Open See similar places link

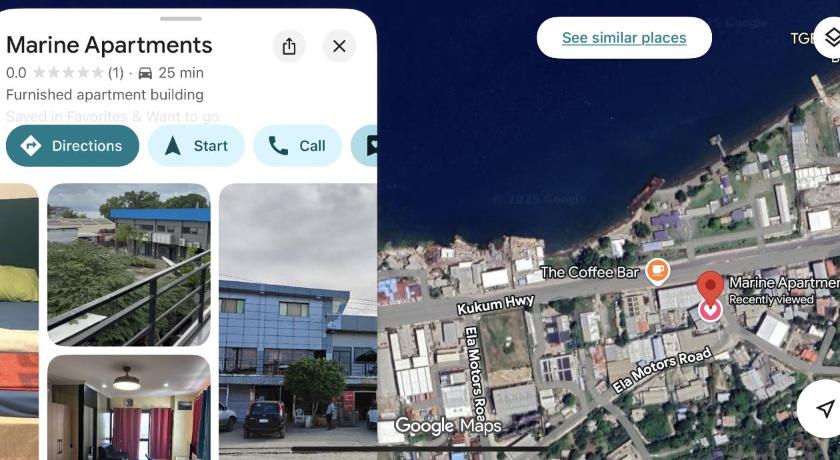click(624, 37)
